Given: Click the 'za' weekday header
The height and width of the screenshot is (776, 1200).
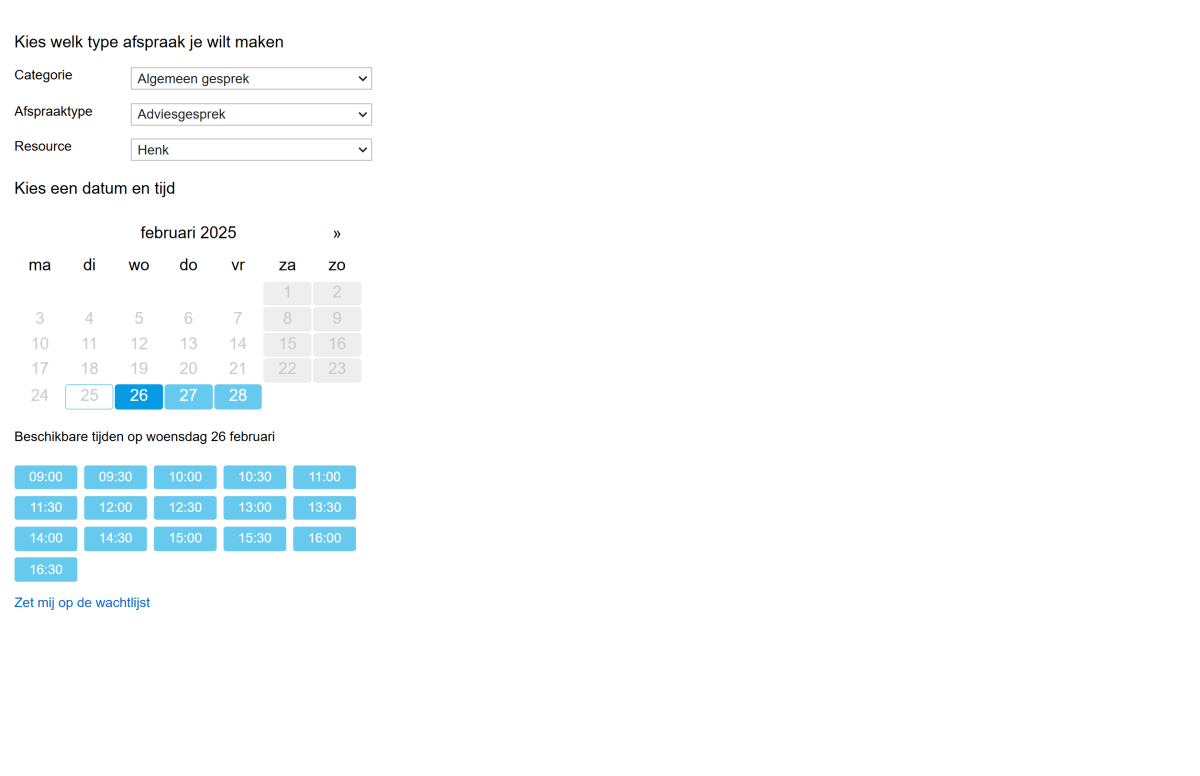Looking at the screenshot, I should point(287,265).
